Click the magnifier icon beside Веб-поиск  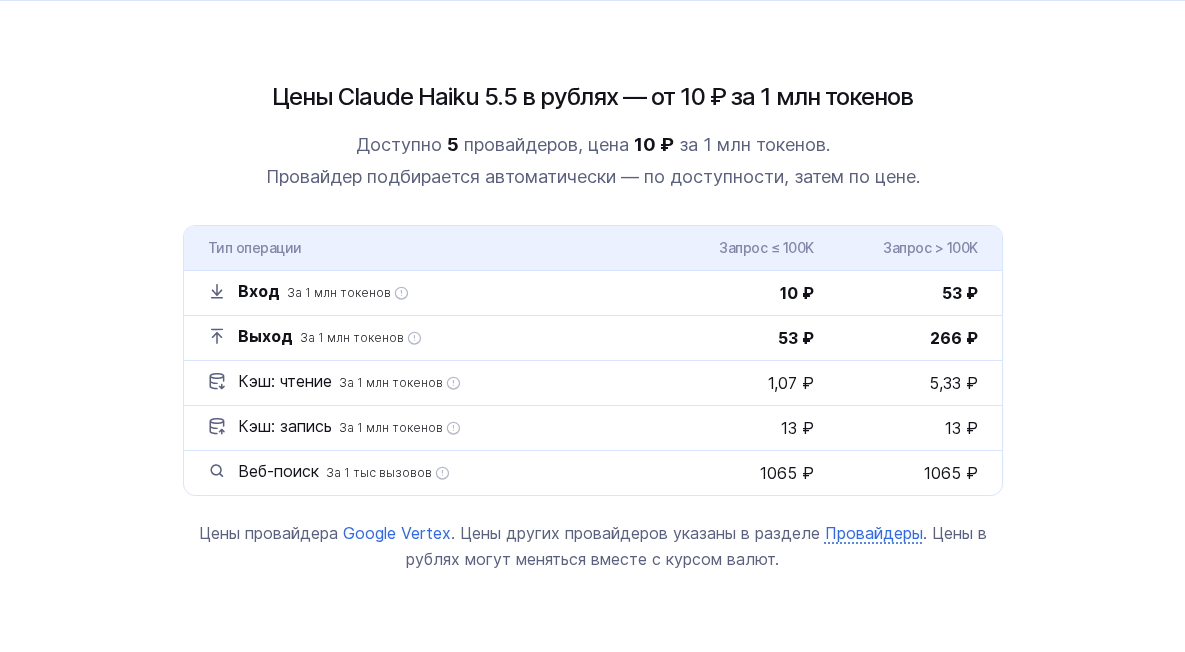point(217,471)
